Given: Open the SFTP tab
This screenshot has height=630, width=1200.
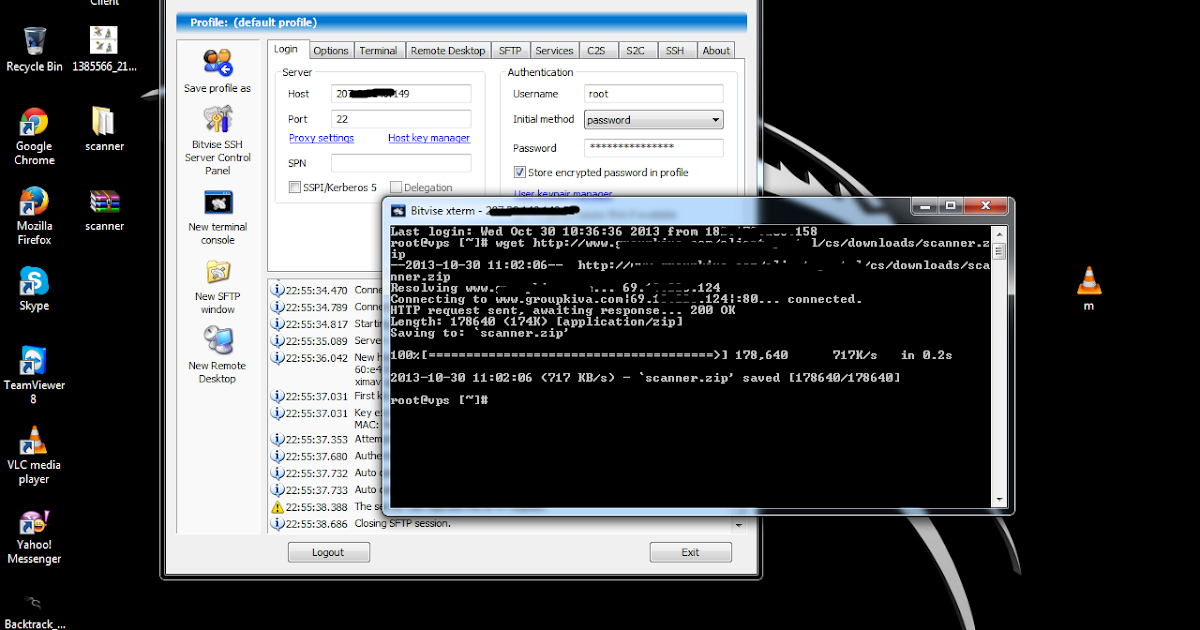Looking at the screenshot, I should (510, 50).
